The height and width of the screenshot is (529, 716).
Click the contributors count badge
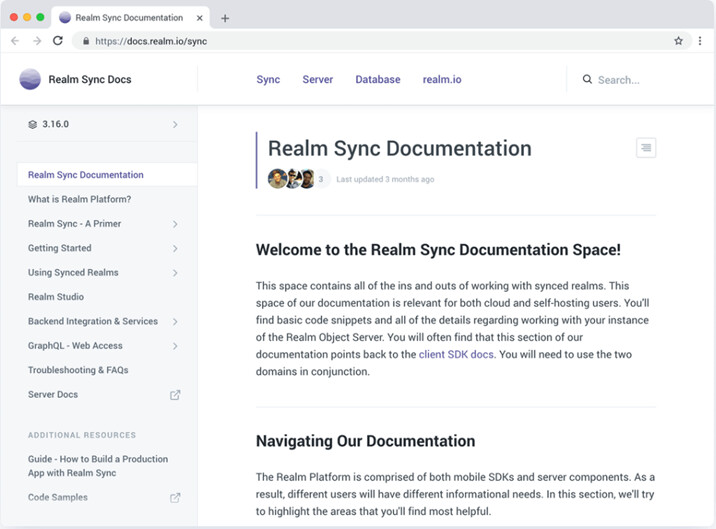pyautogui.click(x=321, y=179)
